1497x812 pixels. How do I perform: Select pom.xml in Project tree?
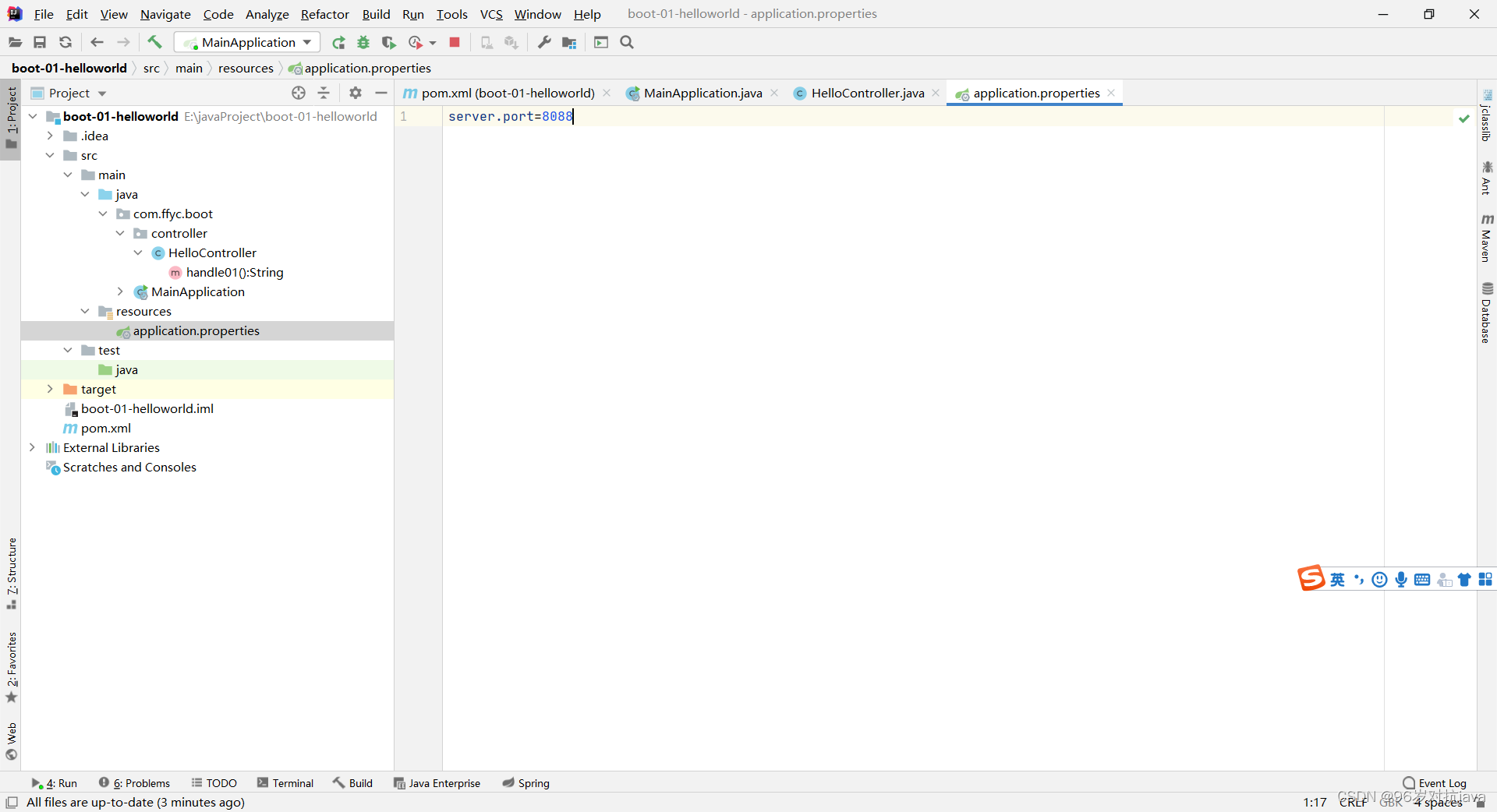(106, 428)
